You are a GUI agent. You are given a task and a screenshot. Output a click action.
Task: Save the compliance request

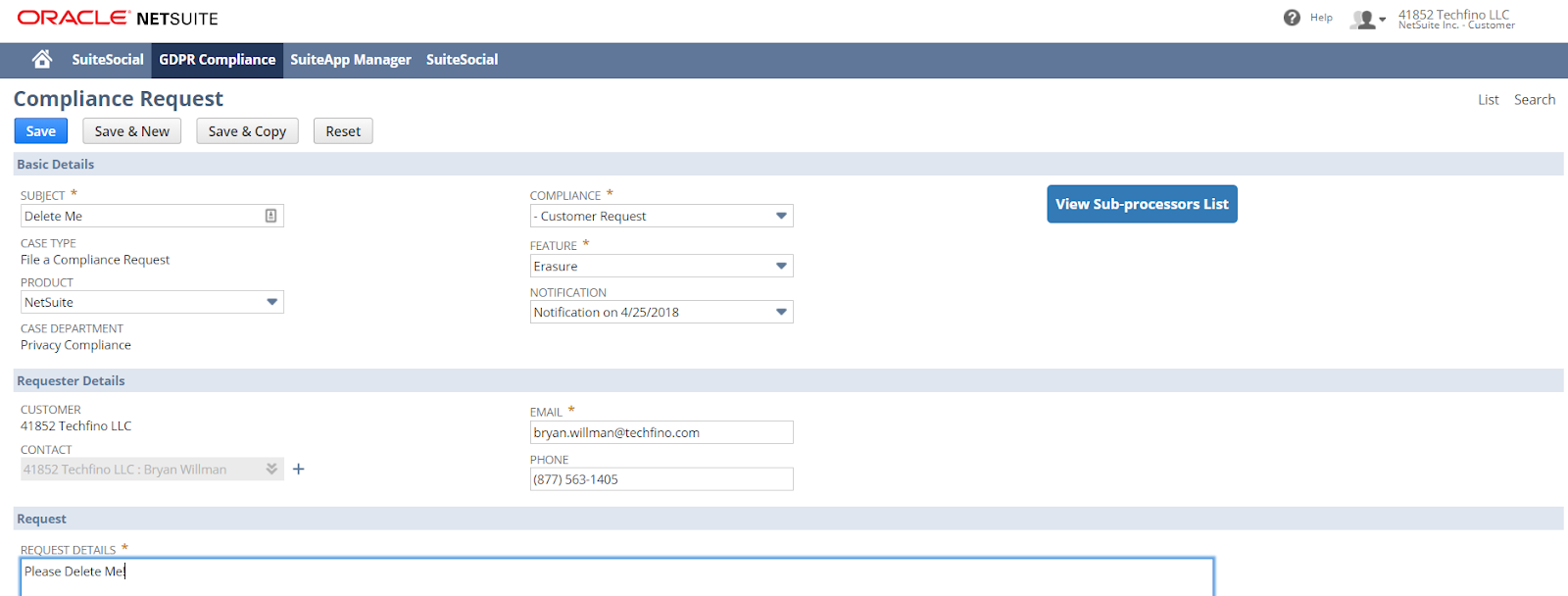click(41, 131)
